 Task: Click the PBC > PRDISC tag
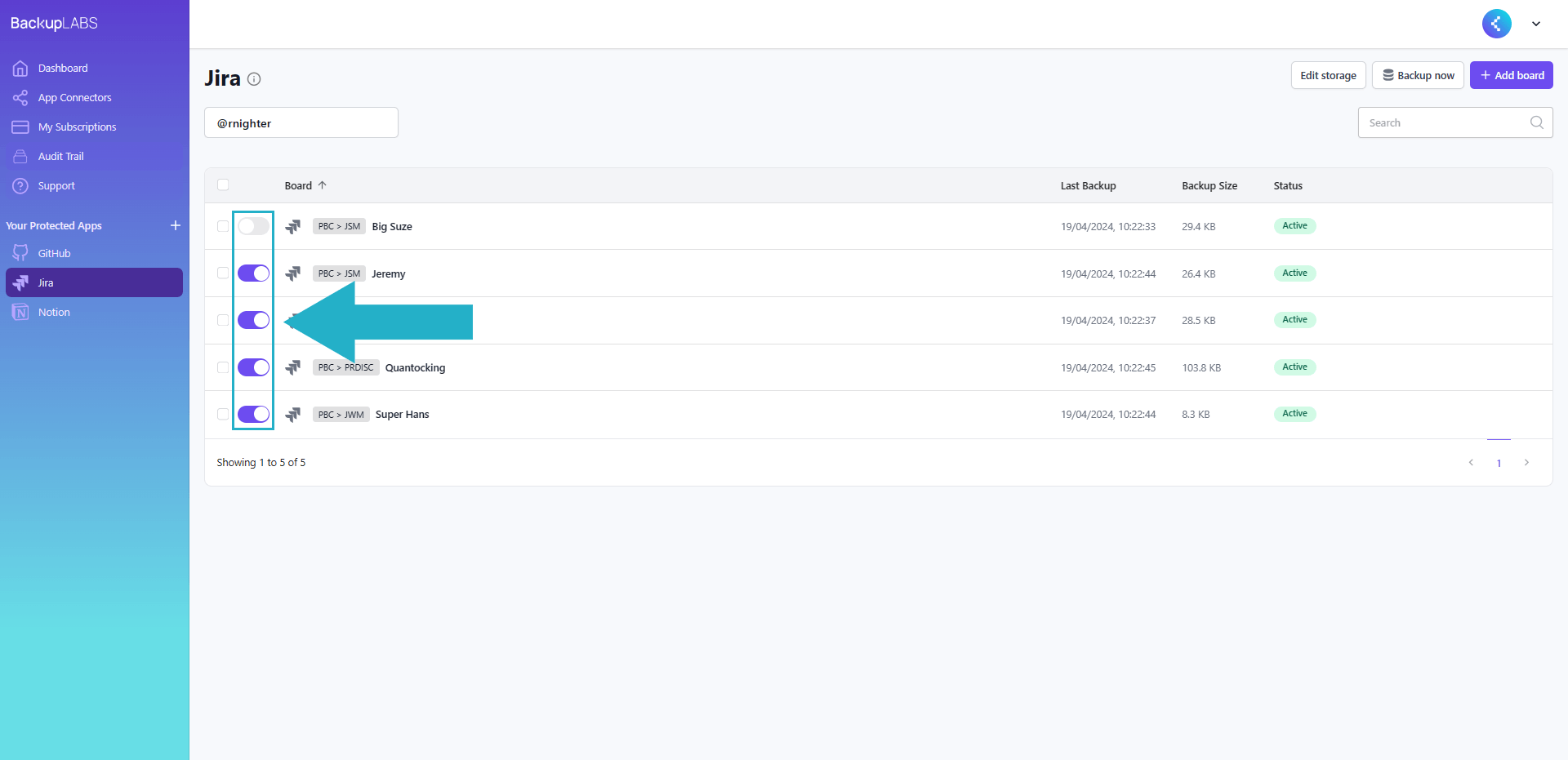pyautogui.click(x=345, y=367)
